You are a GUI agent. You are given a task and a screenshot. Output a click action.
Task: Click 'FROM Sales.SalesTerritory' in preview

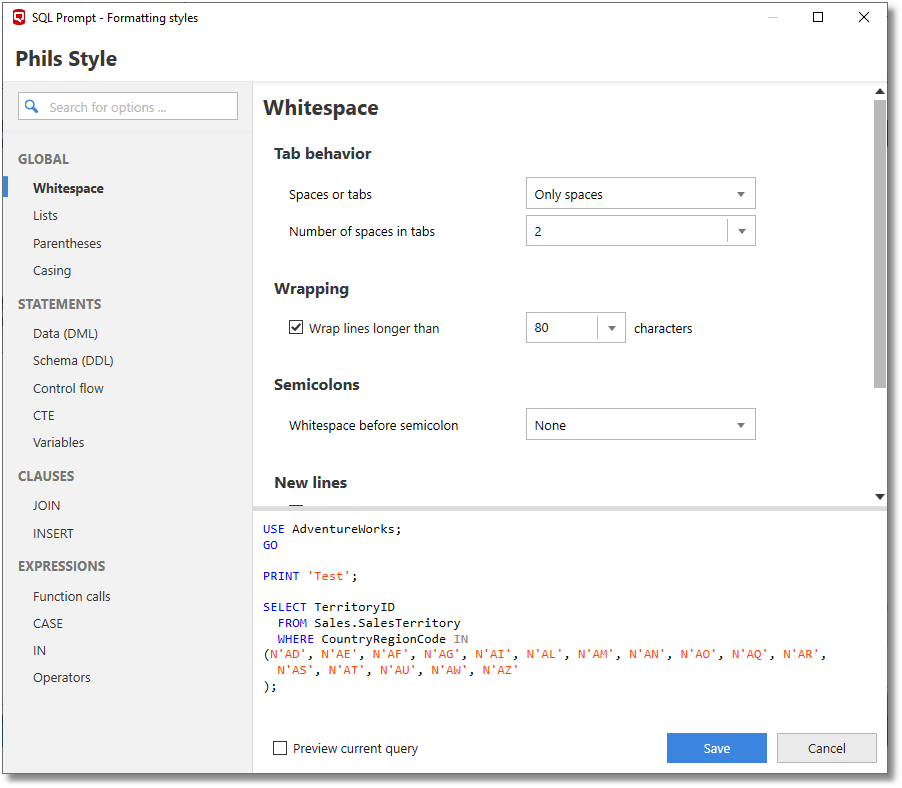369,623
